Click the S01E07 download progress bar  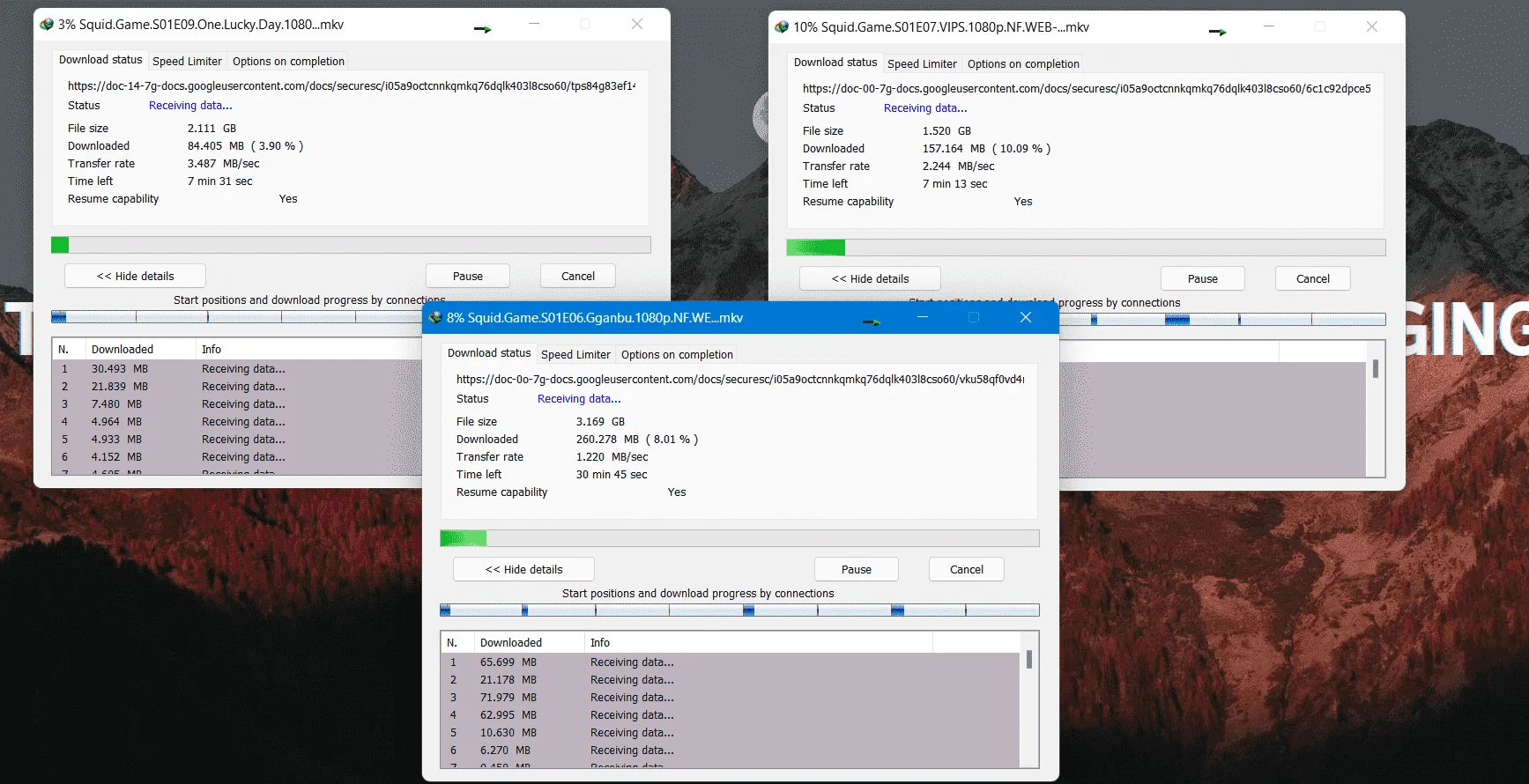tap(1086, 248)
